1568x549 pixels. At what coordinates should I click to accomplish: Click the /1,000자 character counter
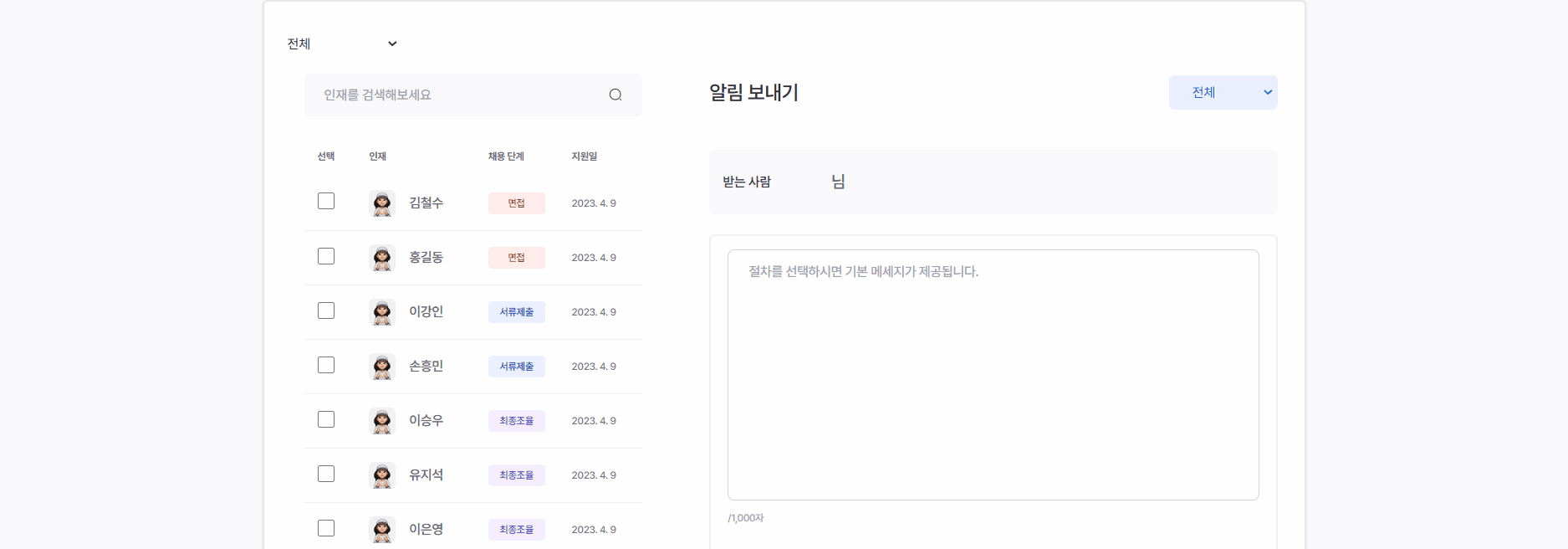coord(746,518)
